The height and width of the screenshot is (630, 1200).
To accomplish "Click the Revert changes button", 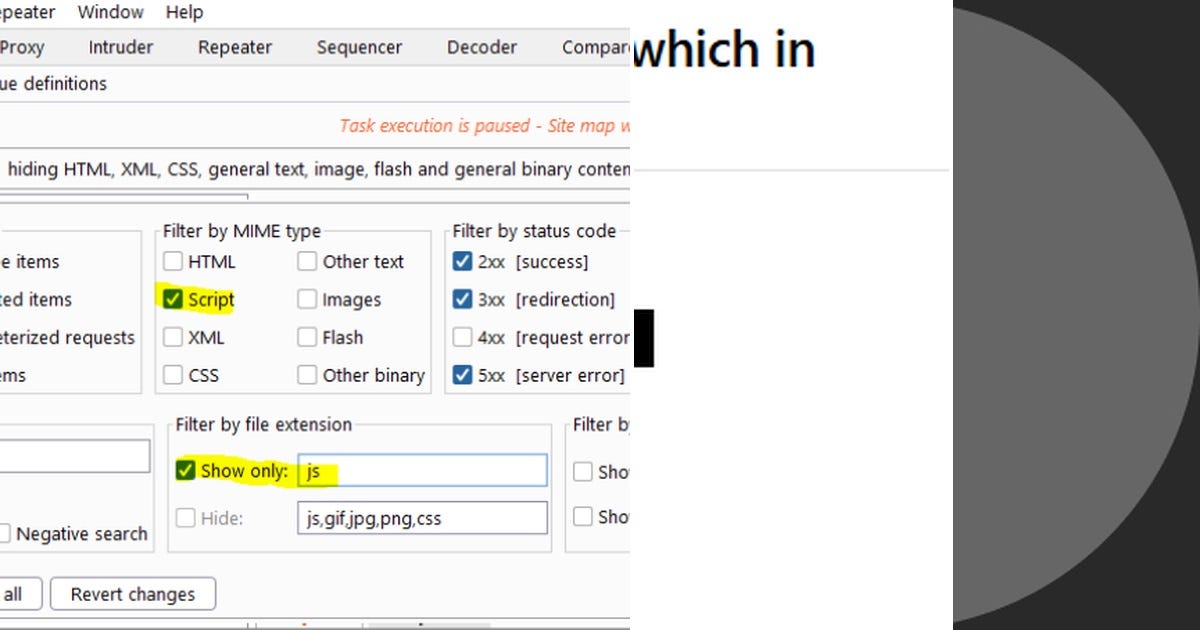I will [x=132, y=593].
